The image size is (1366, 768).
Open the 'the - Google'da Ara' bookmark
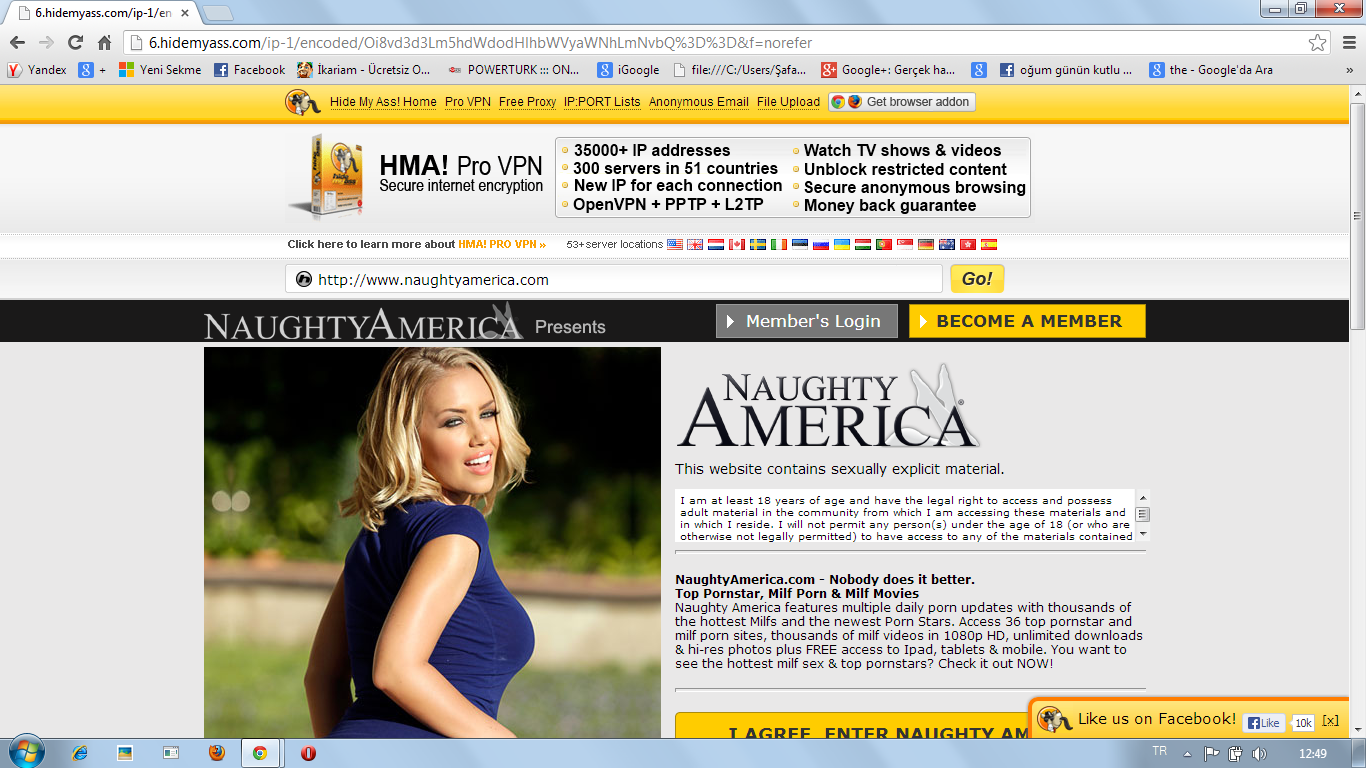tap(1212, 70)
